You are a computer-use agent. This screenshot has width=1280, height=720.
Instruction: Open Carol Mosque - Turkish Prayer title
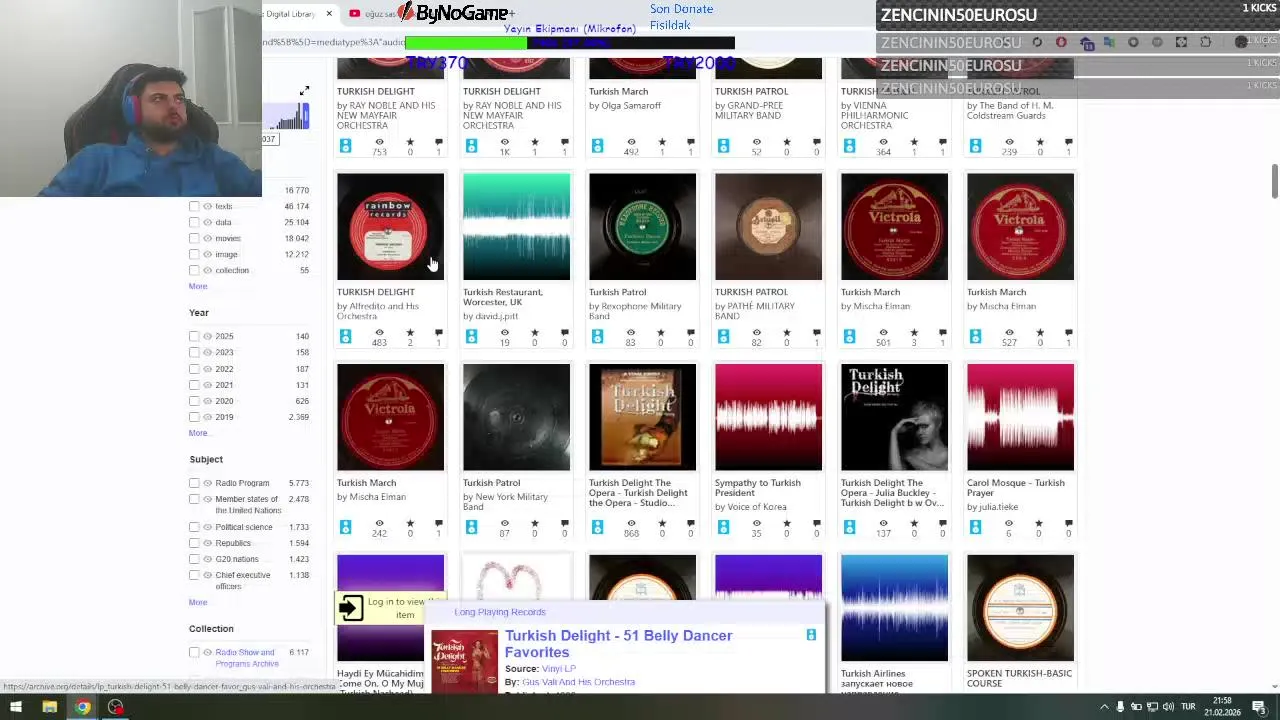(x=1015, y=488)
